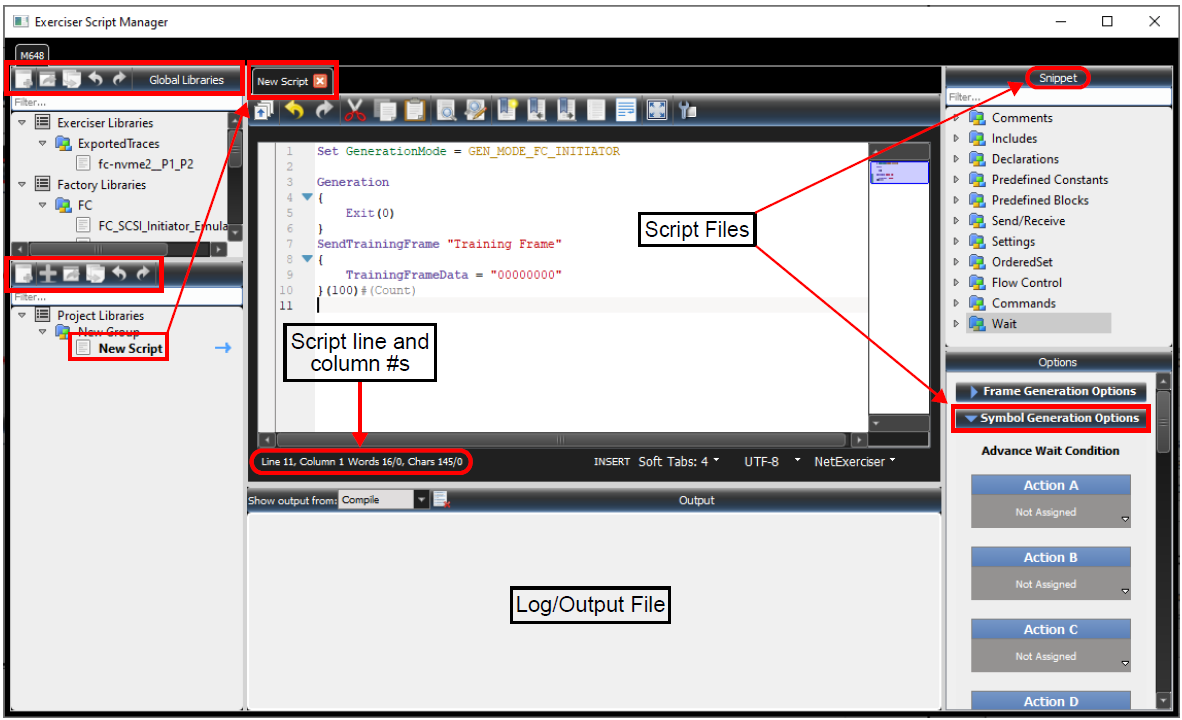This screenshot has height=720, width=1182.
Task: Fold the SendTrainingFrame block at line 8
Action: coord(307,259)
